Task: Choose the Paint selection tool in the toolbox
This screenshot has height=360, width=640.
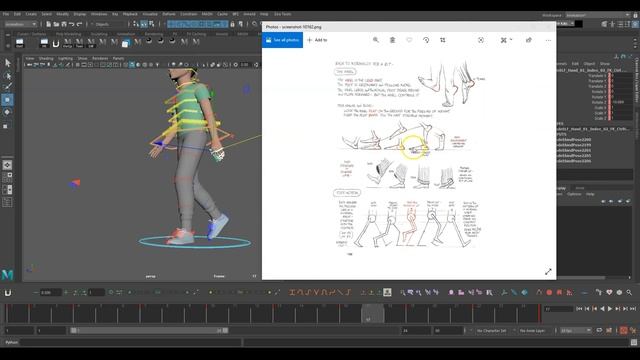Action: pyautogui.click(x=7, y=87)
